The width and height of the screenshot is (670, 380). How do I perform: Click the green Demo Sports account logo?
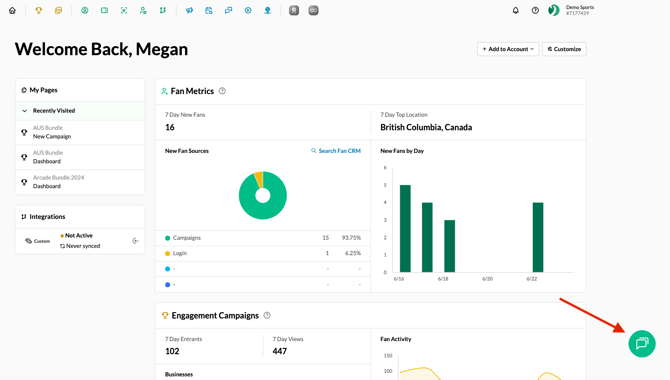554,10
